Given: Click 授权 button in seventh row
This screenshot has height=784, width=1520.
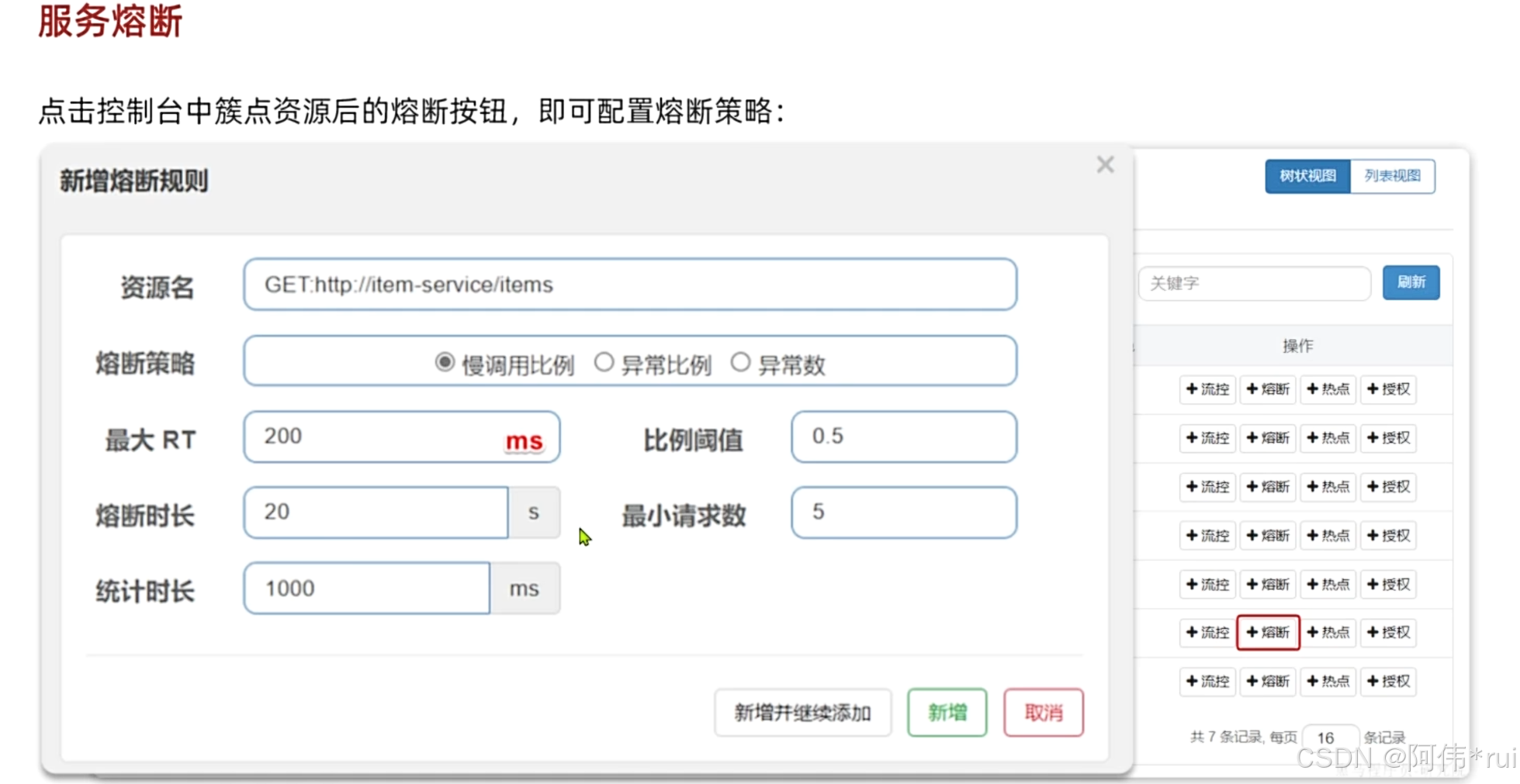Looking at the screenshot, I should tap(1389, 682).
